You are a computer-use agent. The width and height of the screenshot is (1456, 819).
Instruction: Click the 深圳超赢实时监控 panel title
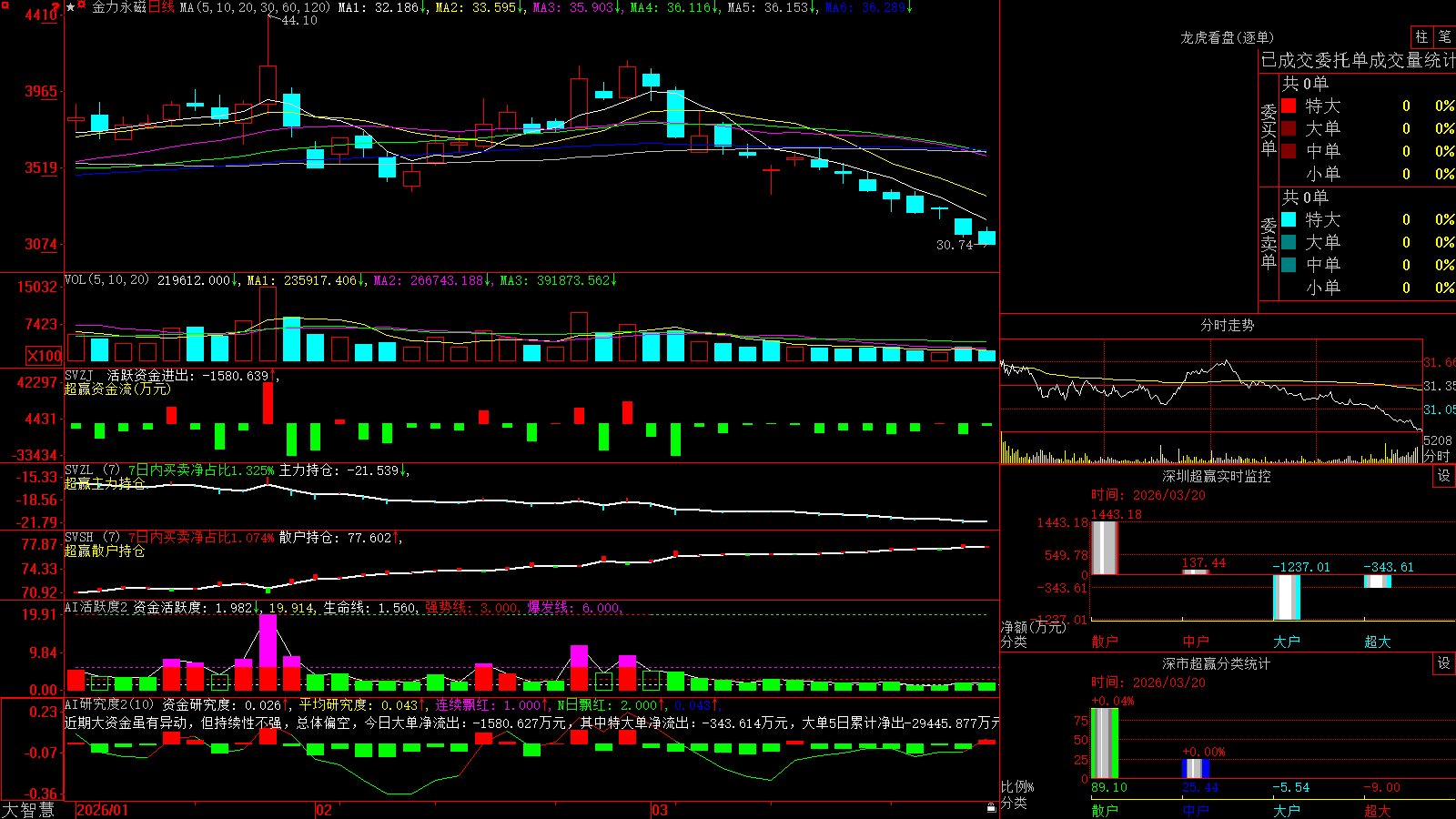pyautogui.click(x=1217, y=476)
